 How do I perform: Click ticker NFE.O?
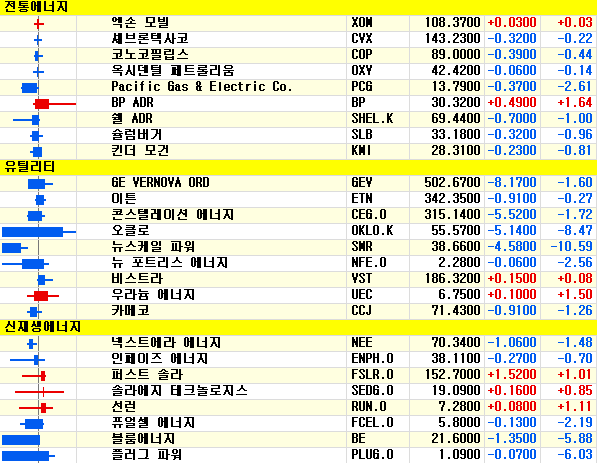(369, 263)
